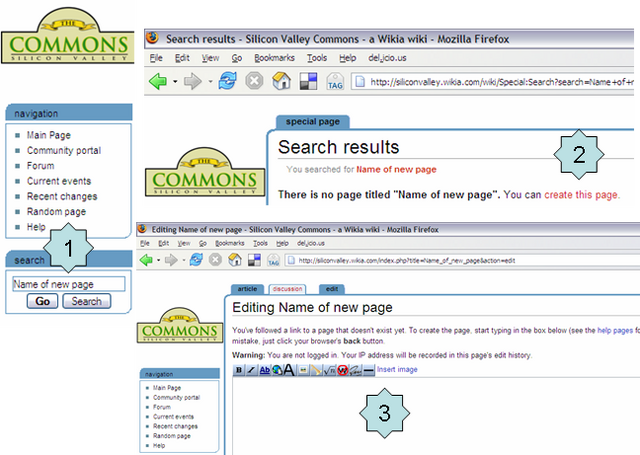Open Random page in large navigation sidebar

56,212
